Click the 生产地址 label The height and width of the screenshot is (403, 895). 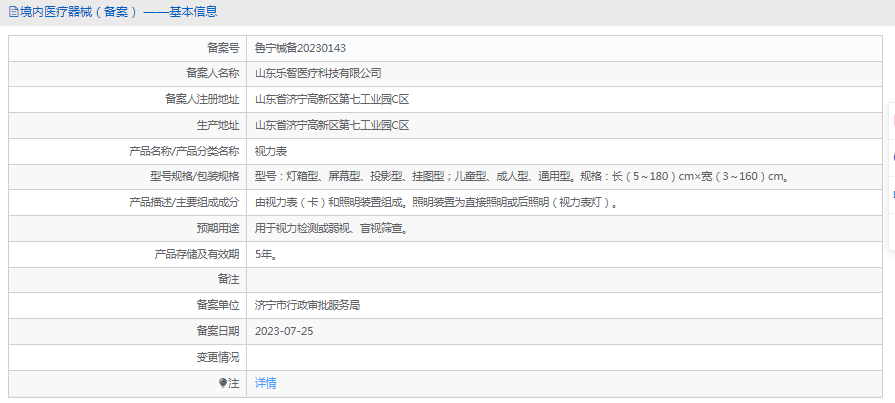pyautogui.click(x=218, y=126)
